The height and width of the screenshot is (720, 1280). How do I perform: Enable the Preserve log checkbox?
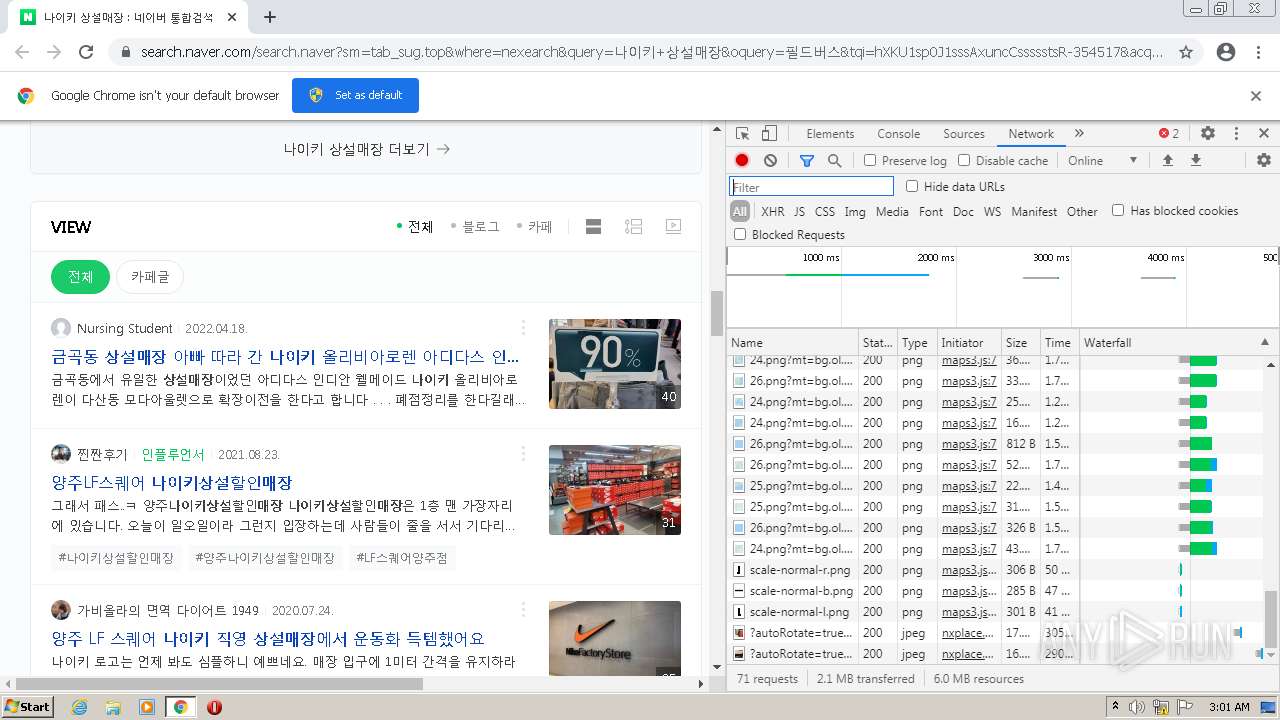870,160
